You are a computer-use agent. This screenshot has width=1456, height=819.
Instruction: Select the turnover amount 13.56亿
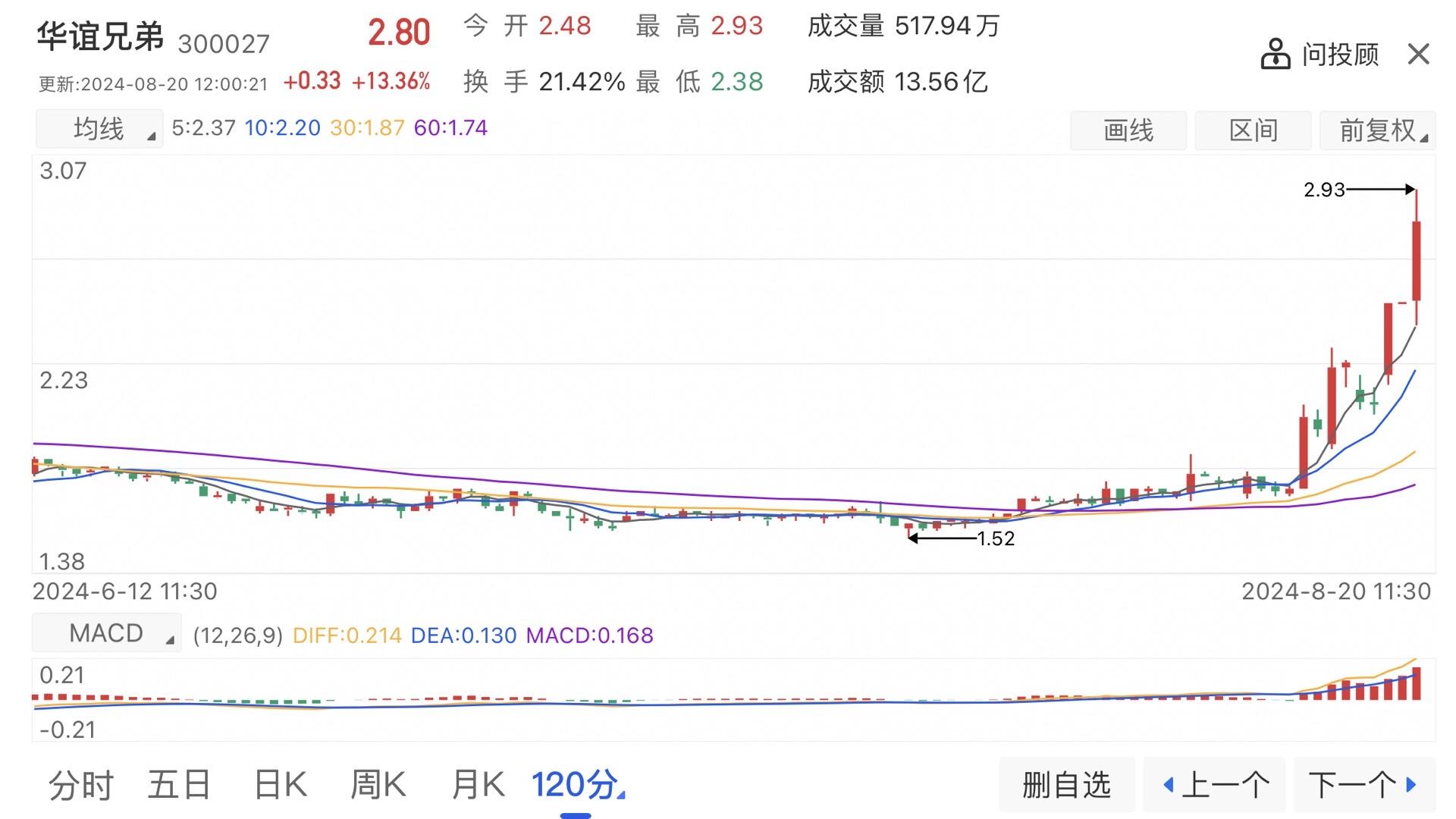coord(941,81)
